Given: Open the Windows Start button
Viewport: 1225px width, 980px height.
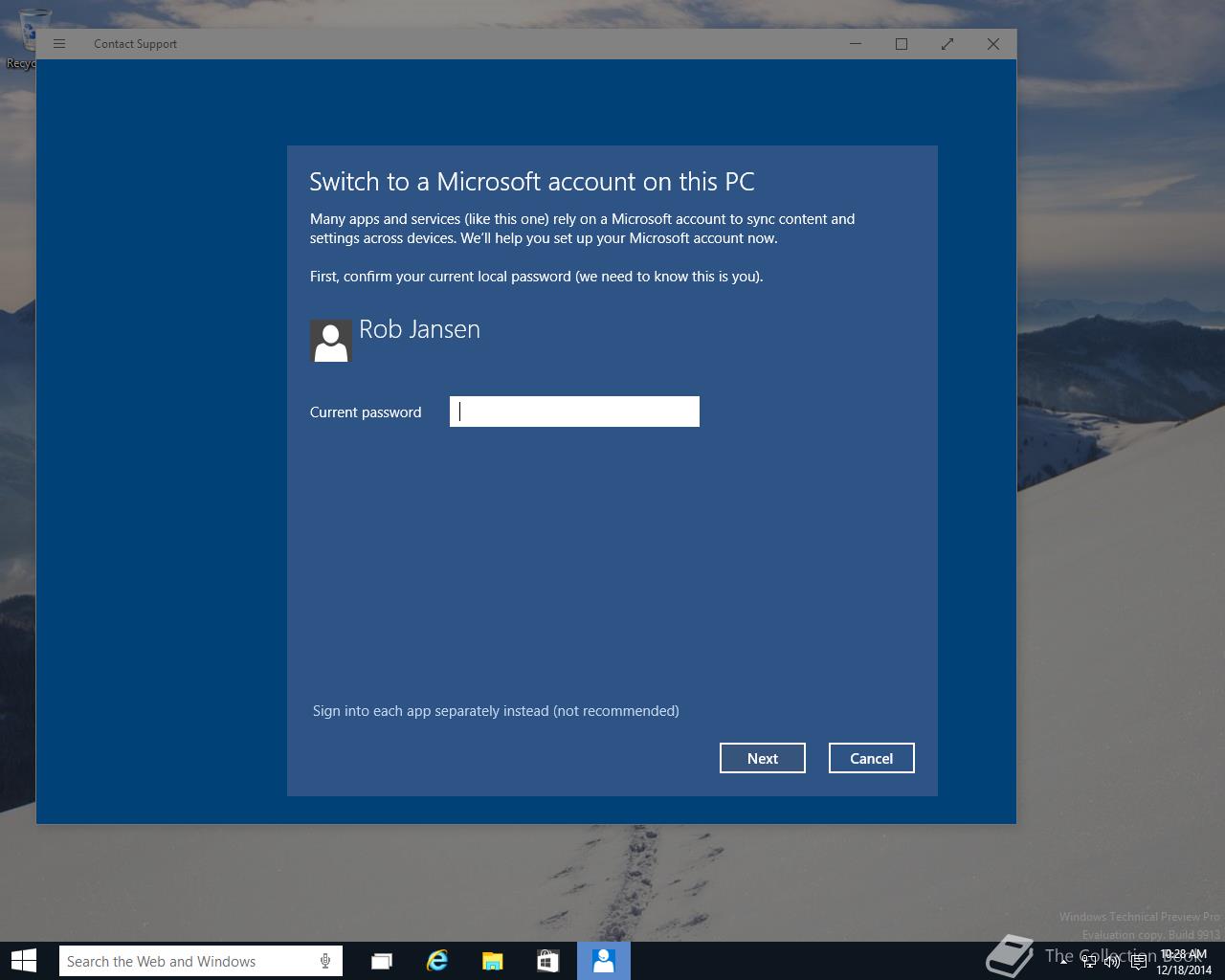Looking at the screenshot, I should pos(24,961).
